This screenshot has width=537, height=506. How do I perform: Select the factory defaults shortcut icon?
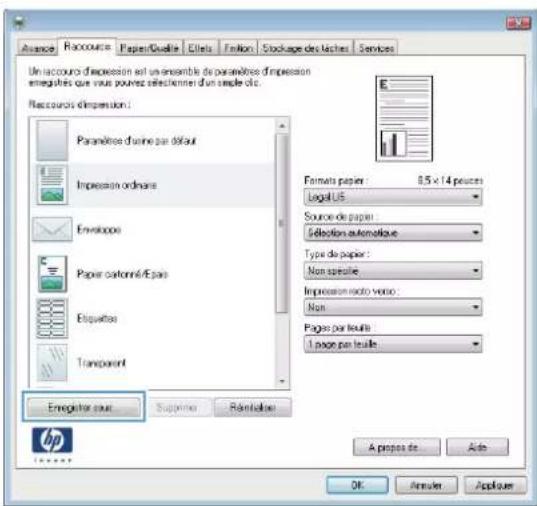pos(52,140)
